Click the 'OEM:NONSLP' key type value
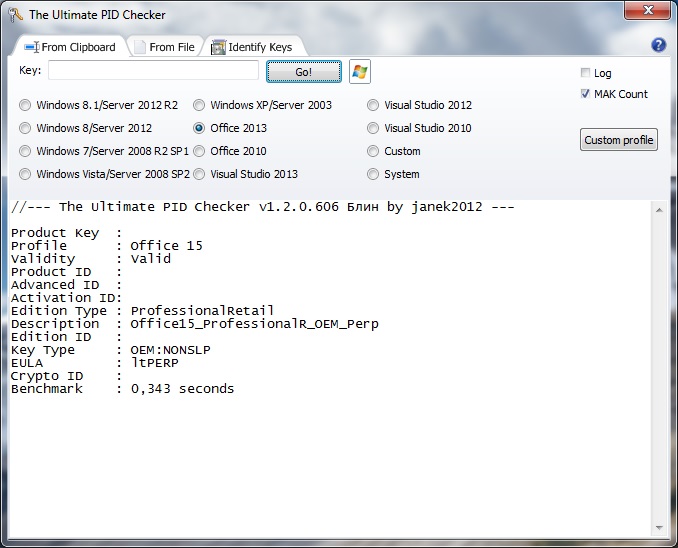 pos(170,349)
